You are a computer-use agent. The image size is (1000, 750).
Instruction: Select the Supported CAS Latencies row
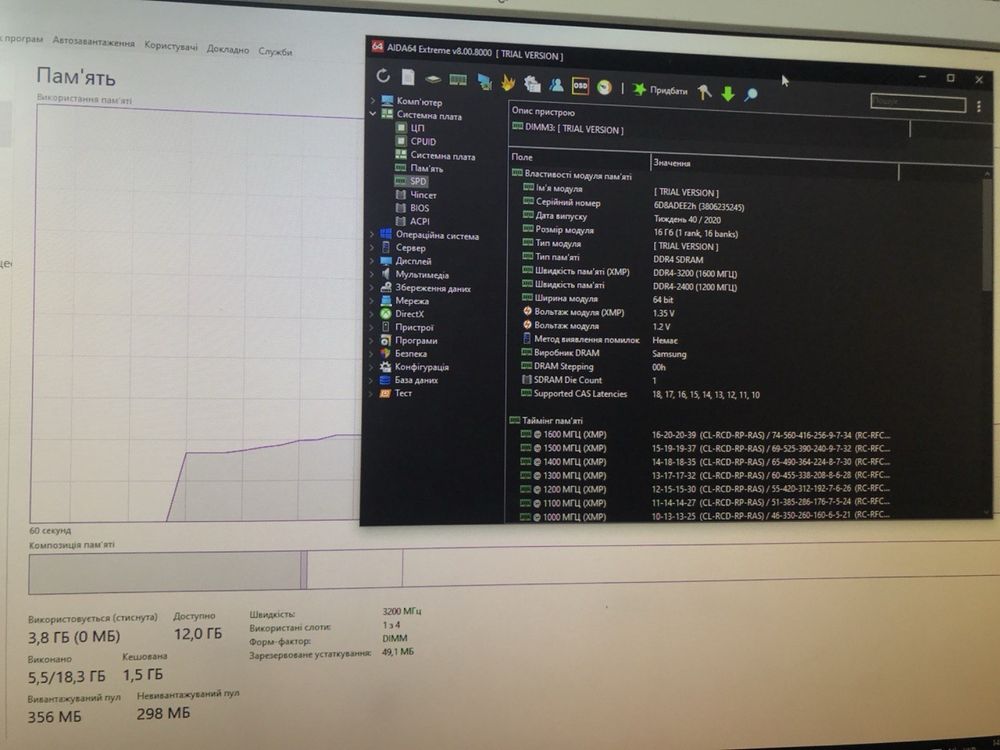click(640, 394)
